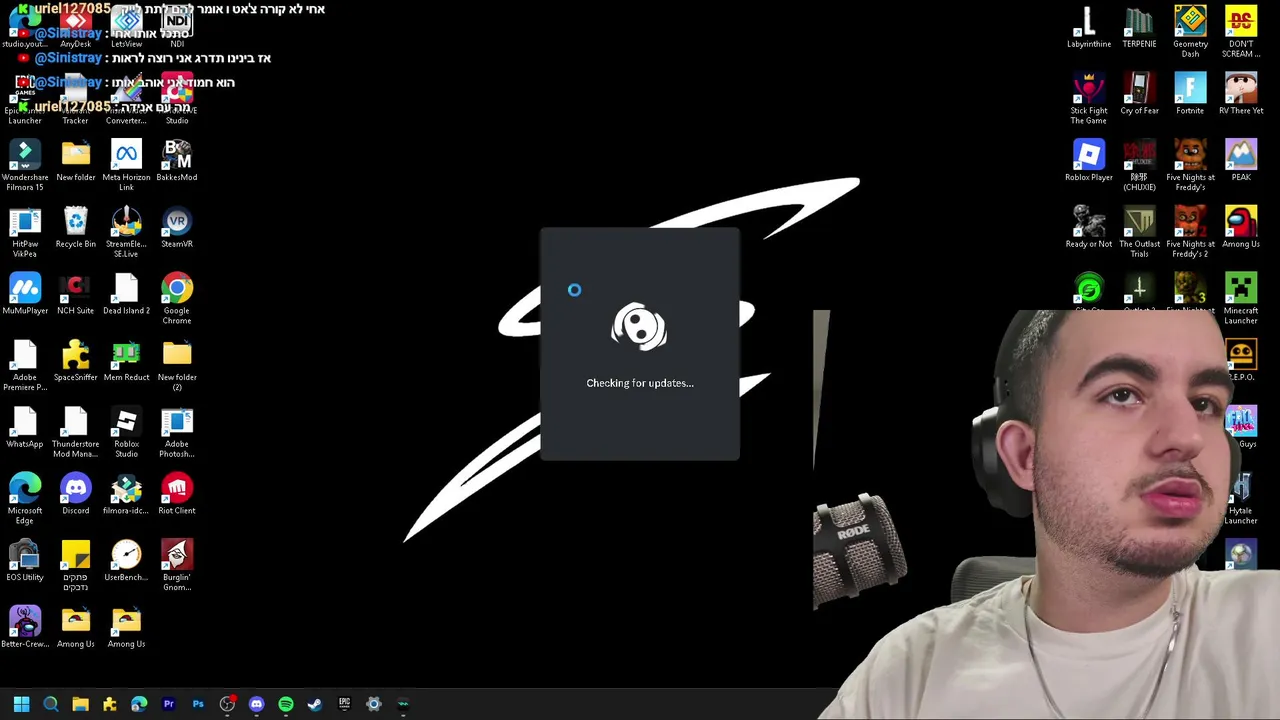
Task: Open Cry of Fear shortcut
Action: click(1139, 94)
